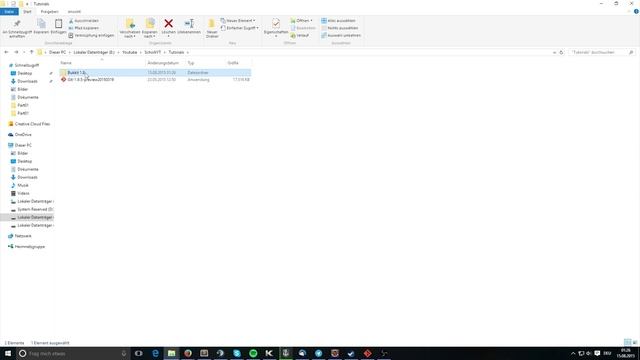This screenshot has height=360, width=640.
Task: Click the taskbar clock and date
Action: coord(625,353)
